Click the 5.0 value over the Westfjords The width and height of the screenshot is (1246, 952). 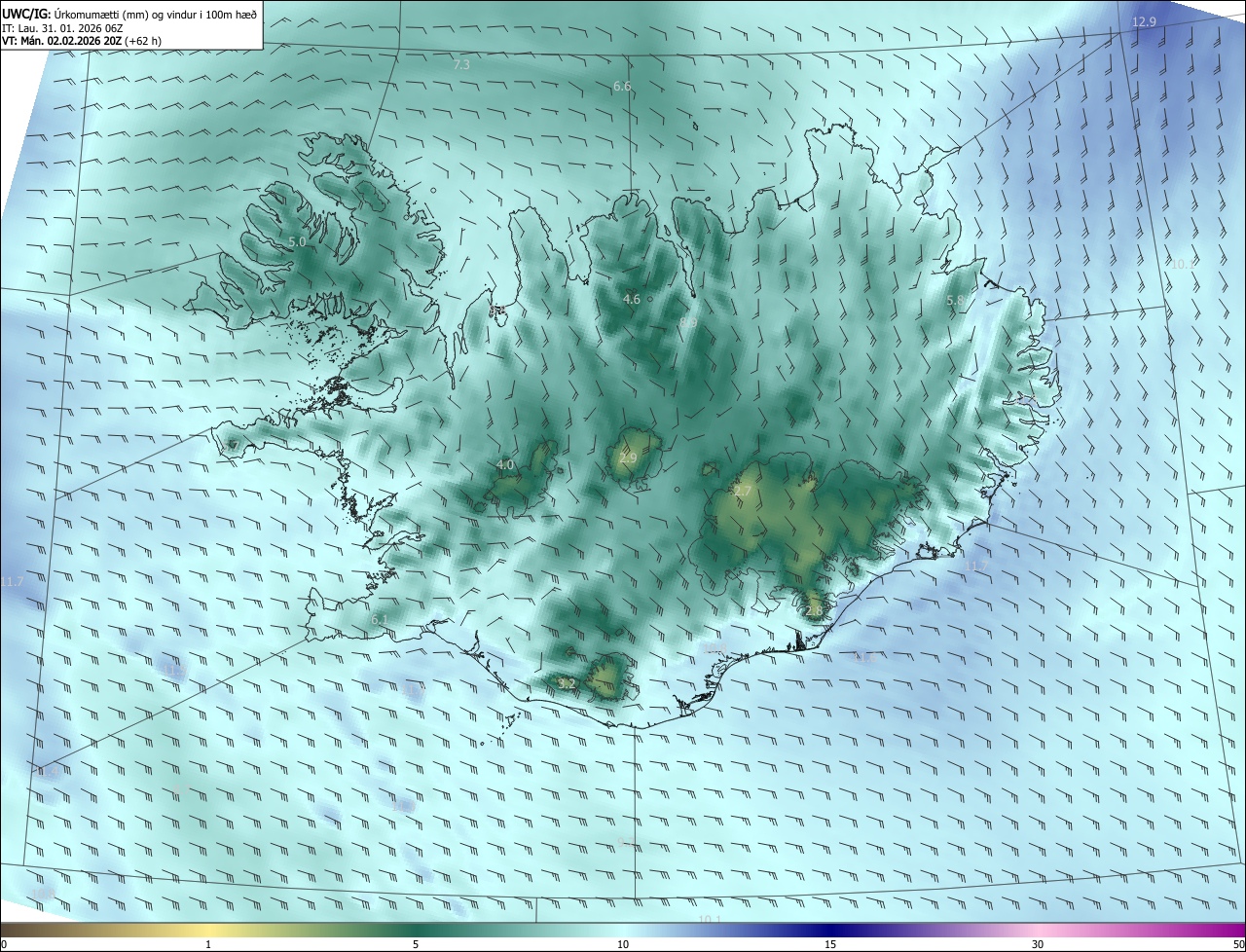[x=297, y=241]
